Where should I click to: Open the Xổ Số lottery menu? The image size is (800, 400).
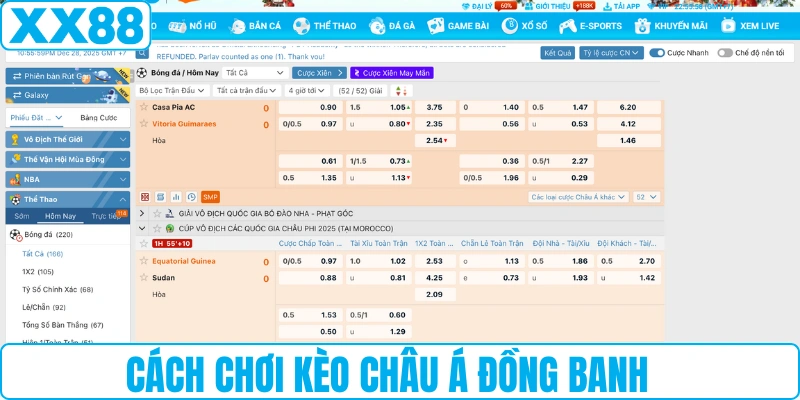[524, 26]
